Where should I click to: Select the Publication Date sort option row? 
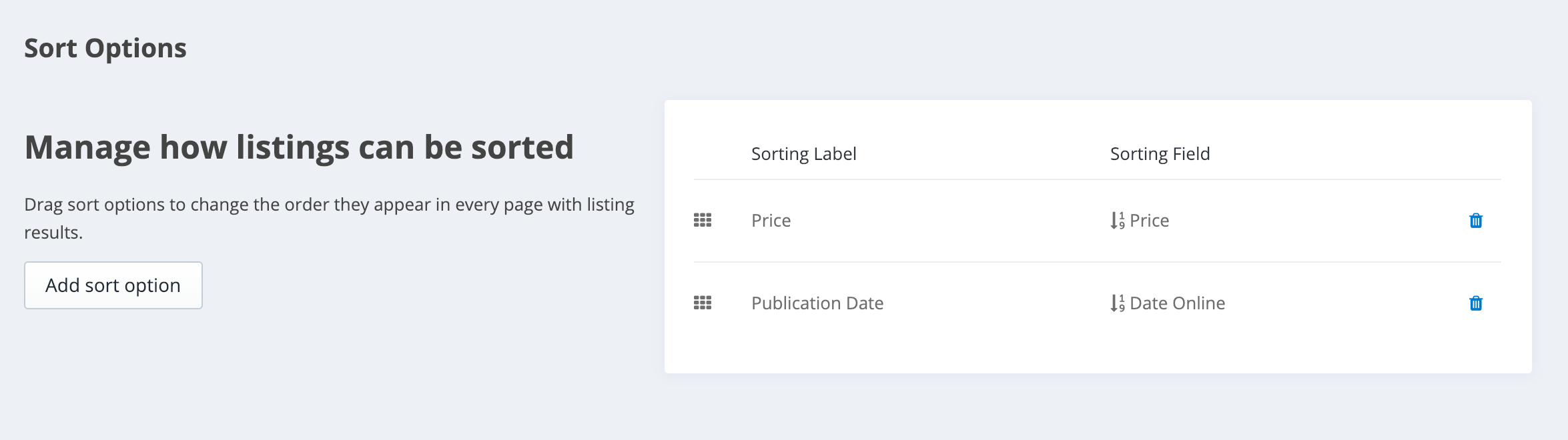tap(1097, 303)
